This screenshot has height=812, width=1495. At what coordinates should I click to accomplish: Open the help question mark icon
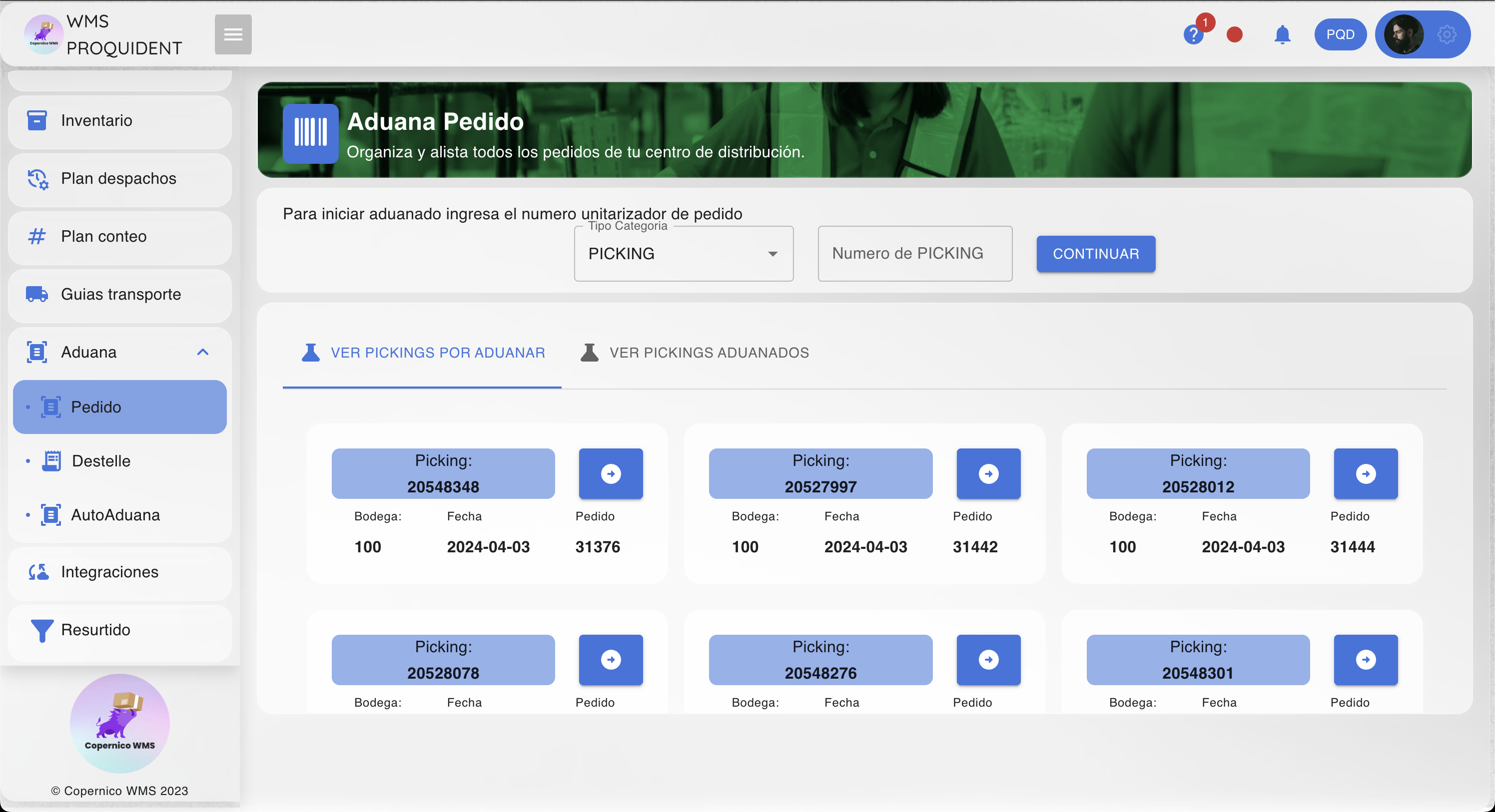coord(1193,35)
